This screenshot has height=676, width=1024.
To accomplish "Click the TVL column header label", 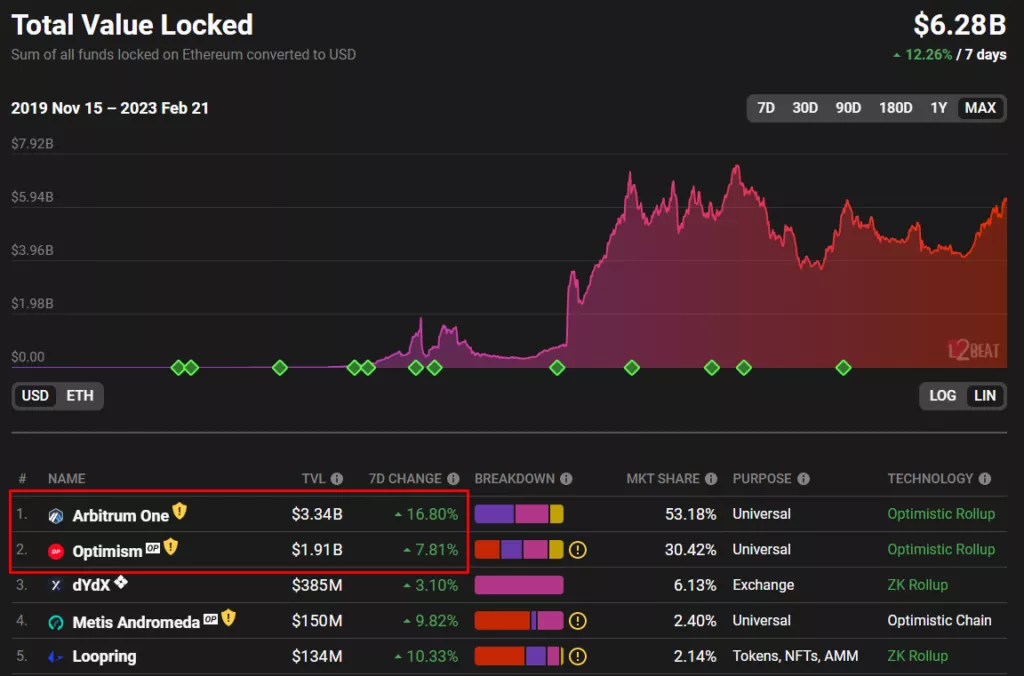I will click(x=313, y=479).
